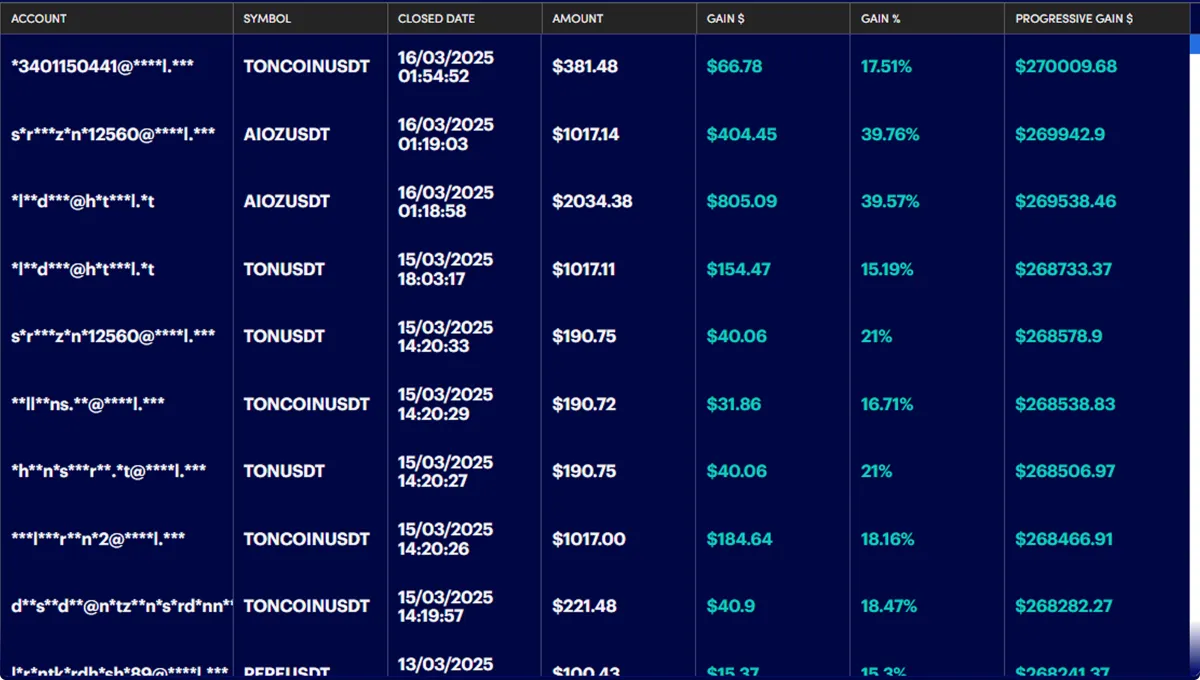Click progressive gain $268578.9

click(x=1059, y=337)
